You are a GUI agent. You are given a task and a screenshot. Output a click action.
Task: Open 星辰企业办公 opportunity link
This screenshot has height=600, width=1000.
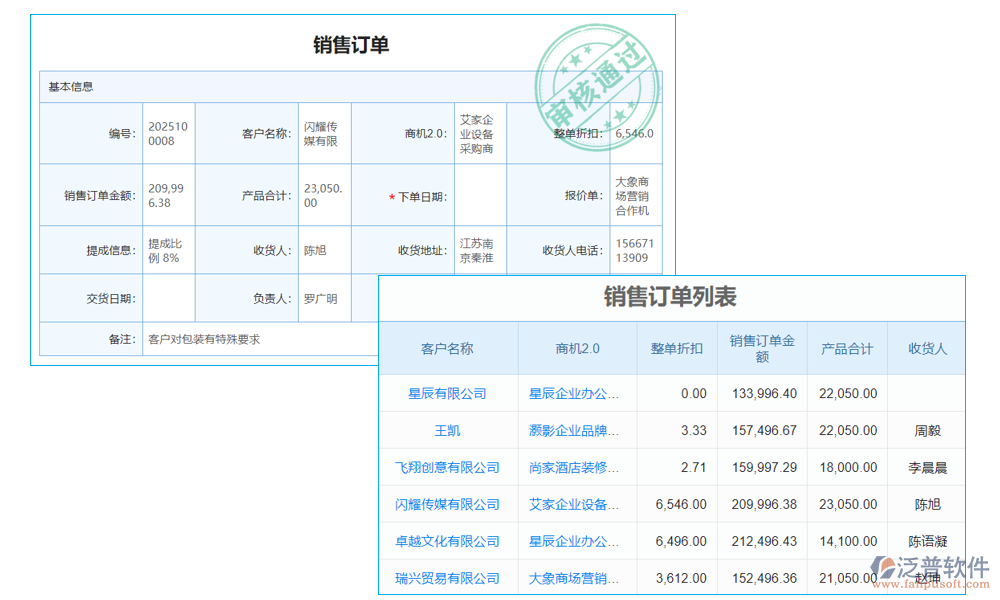575,394
